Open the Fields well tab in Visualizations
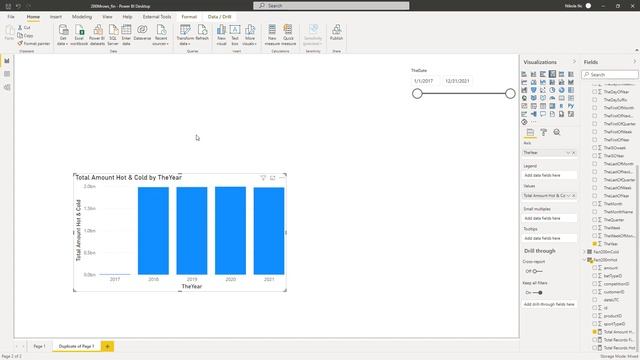 click(x=530, y=132)
